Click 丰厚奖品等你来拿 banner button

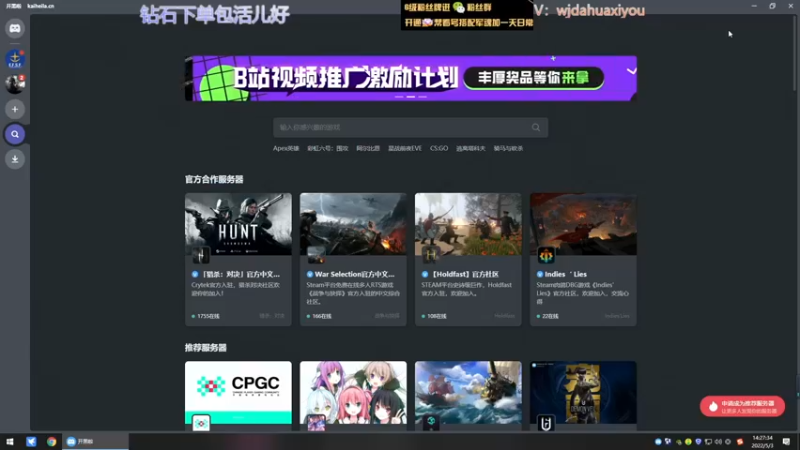point(534,78)
